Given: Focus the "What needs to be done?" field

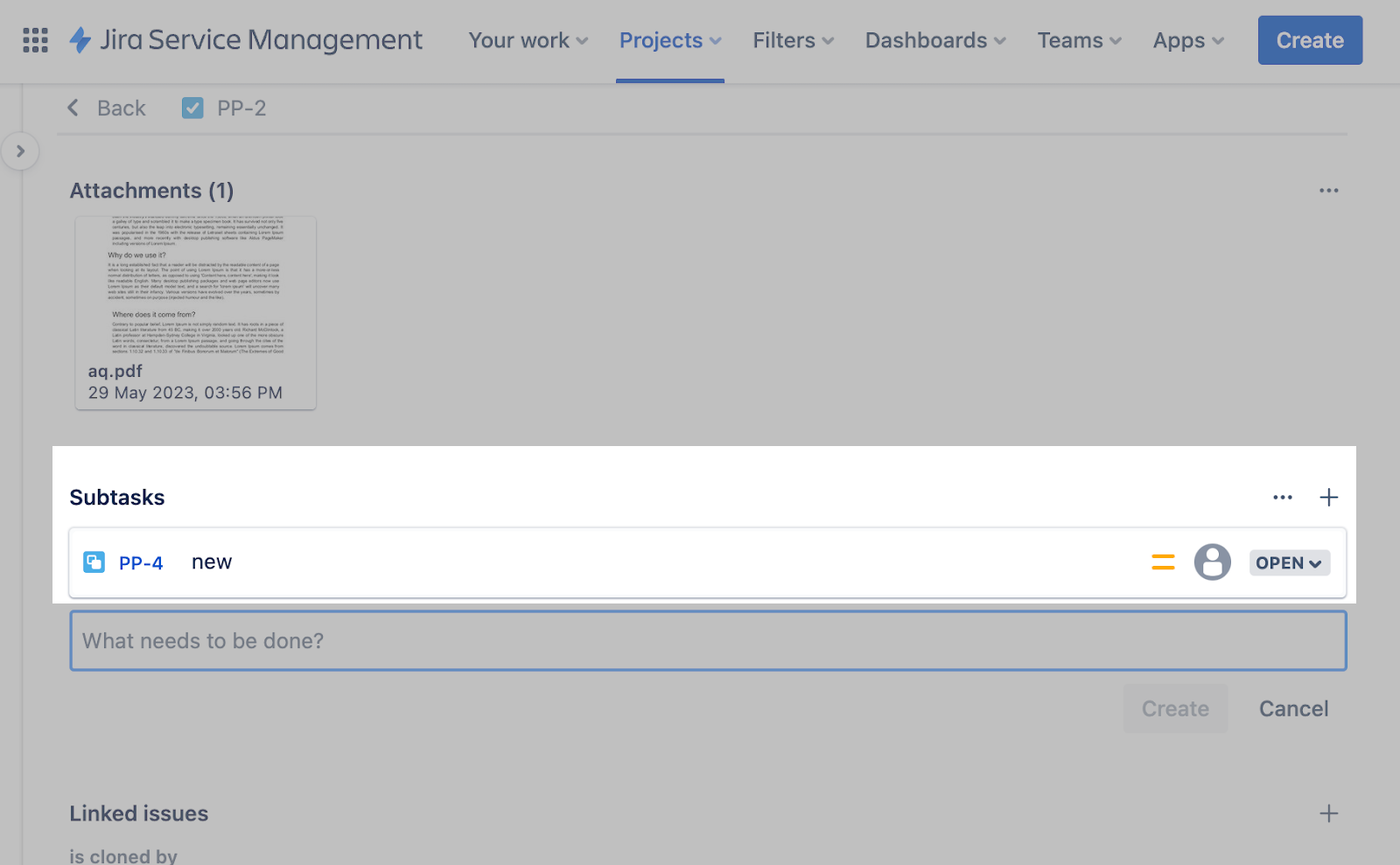Looking at the screenshot, I should click(707, 641).
